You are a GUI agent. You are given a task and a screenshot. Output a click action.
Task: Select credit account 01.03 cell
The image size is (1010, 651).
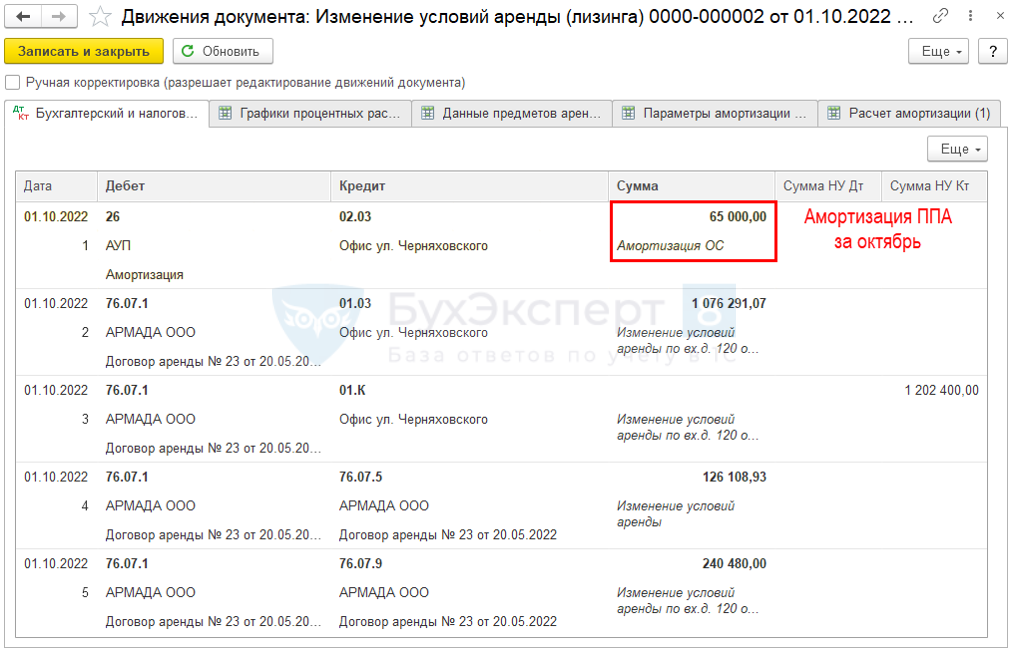point(355,303)
